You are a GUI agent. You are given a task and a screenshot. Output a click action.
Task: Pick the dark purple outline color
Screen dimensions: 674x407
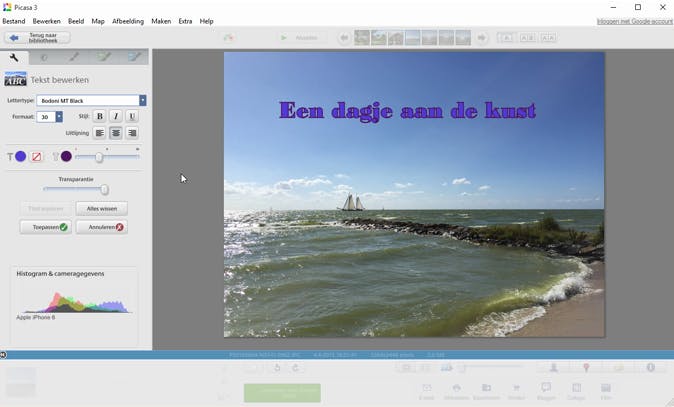point(66,156)
